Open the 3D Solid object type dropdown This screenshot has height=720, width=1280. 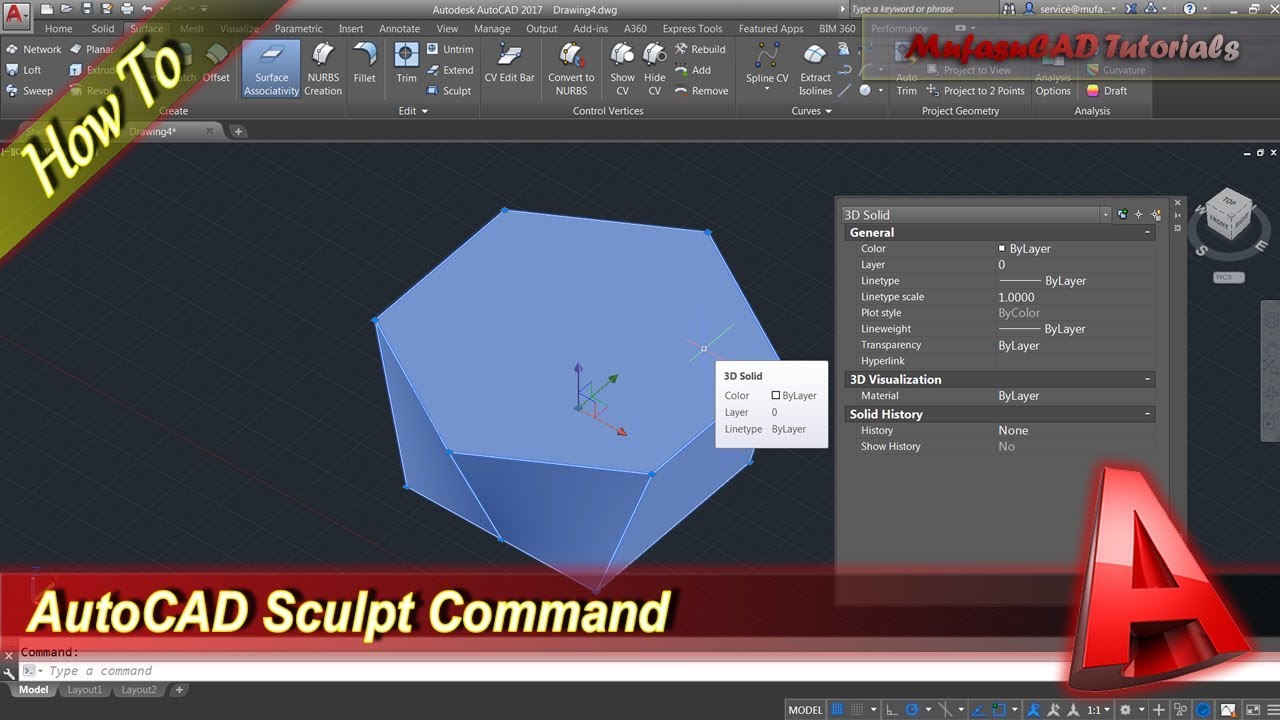pyautogui.click(x=977, y=214)
